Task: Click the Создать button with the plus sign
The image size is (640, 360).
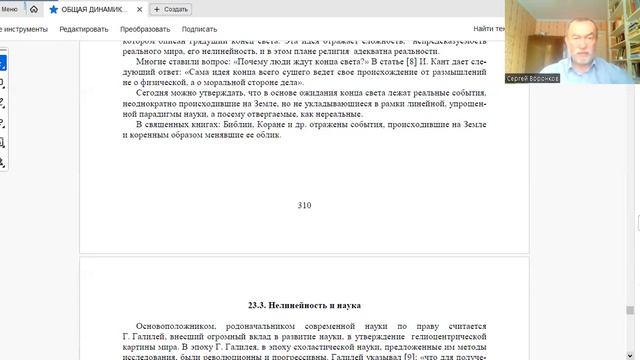Action: [x=171, y=9]
